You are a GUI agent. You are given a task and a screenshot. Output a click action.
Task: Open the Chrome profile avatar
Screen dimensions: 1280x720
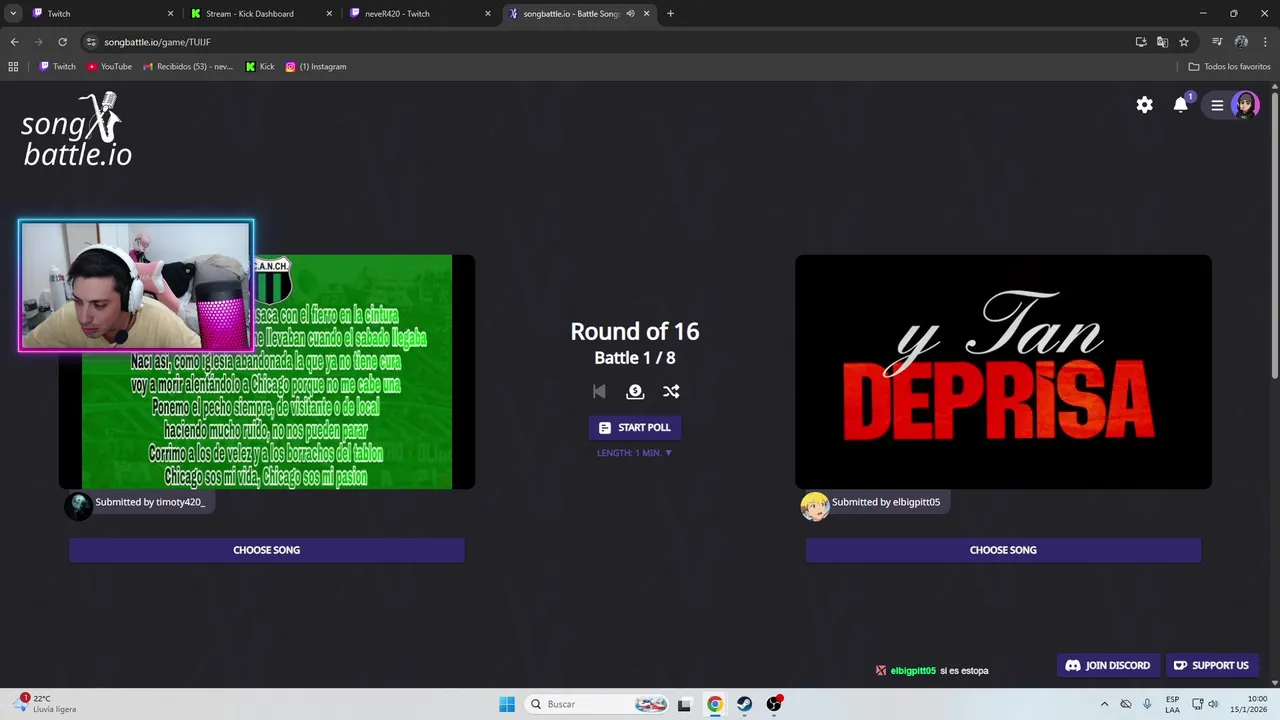click(1241, 42)
